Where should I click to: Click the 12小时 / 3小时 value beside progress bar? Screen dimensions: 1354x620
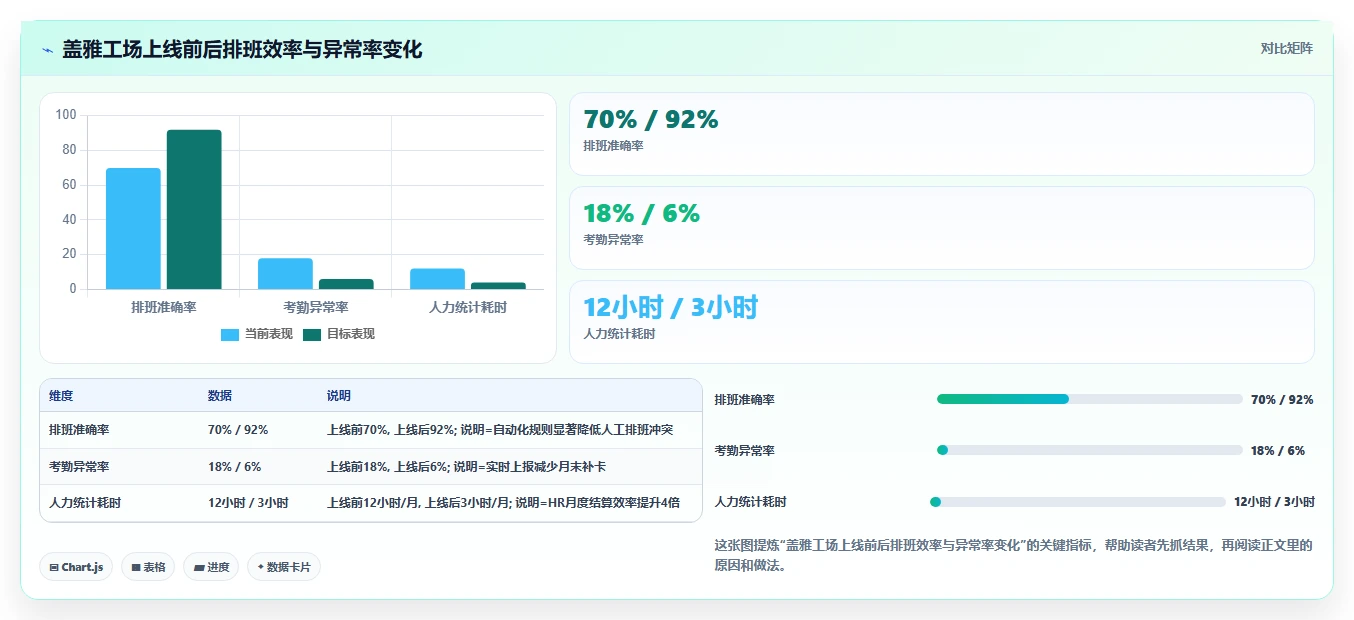(x=1274, y=502)
